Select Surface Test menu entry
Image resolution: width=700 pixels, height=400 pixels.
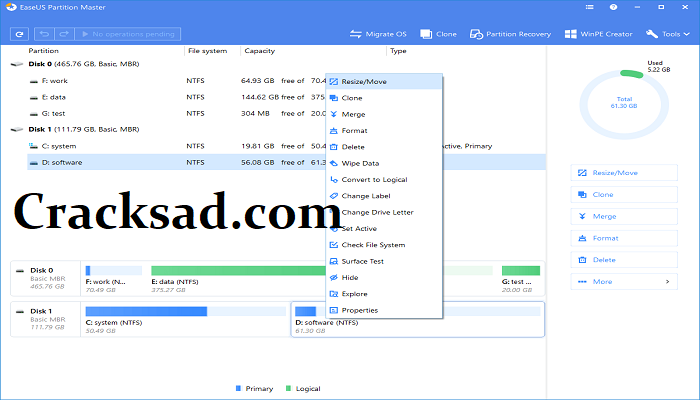click(x=384, y=261)
